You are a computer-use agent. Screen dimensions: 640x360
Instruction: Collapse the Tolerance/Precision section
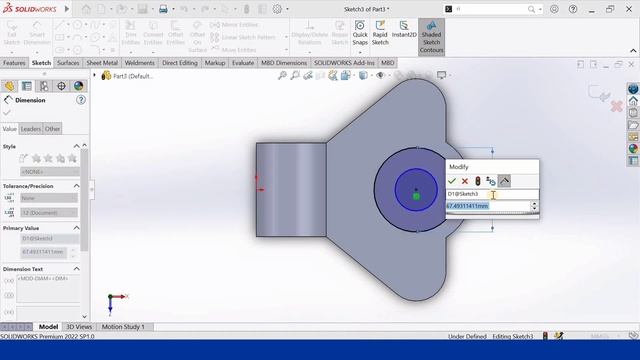coord(76,186)
